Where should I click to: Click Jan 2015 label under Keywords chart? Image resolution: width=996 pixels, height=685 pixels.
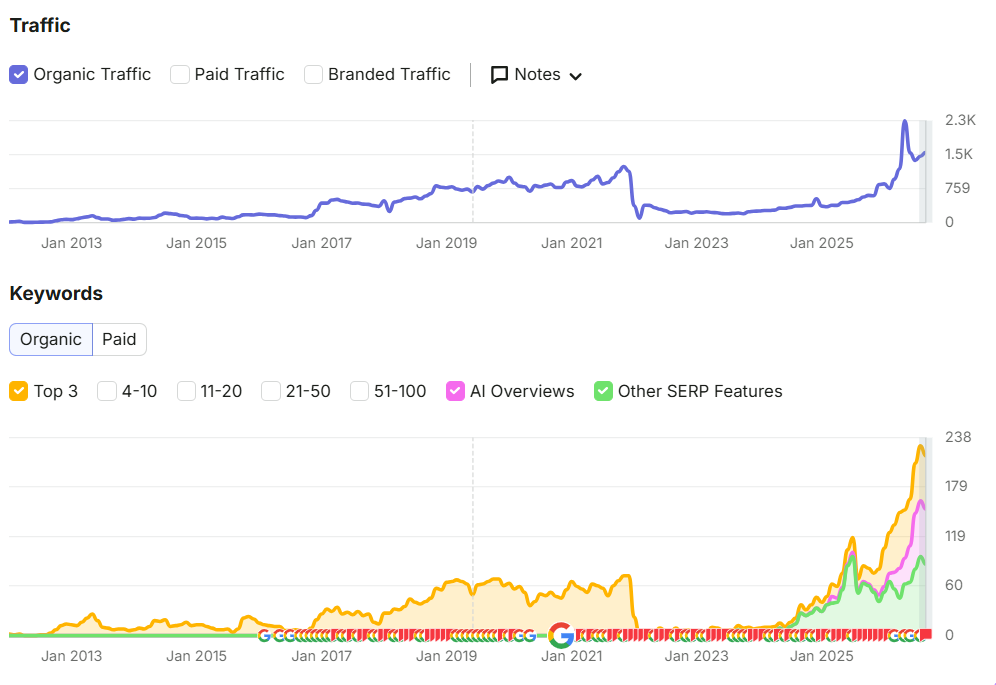196,656
